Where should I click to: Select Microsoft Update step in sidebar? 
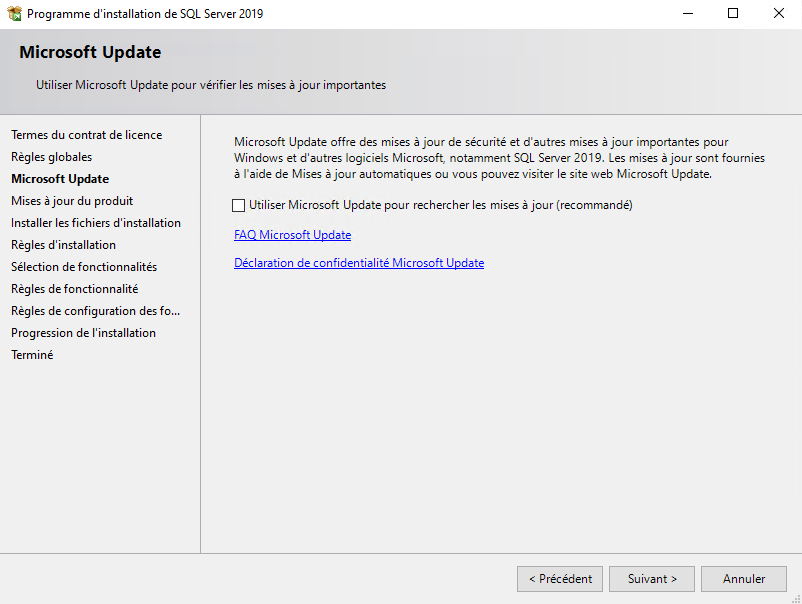tap(60, 179)
